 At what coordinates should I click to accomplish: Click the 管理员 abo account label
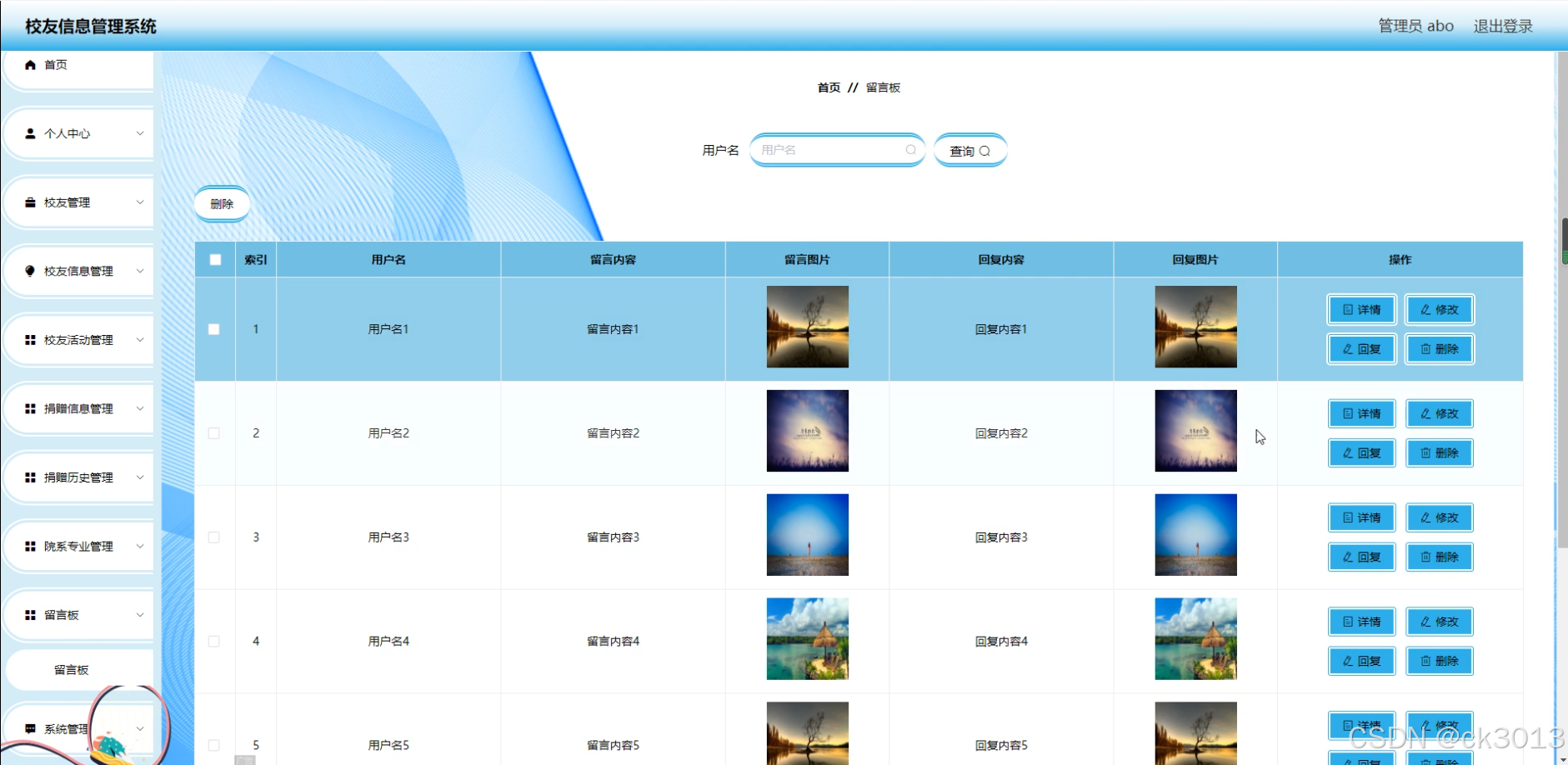point(1415,26)
